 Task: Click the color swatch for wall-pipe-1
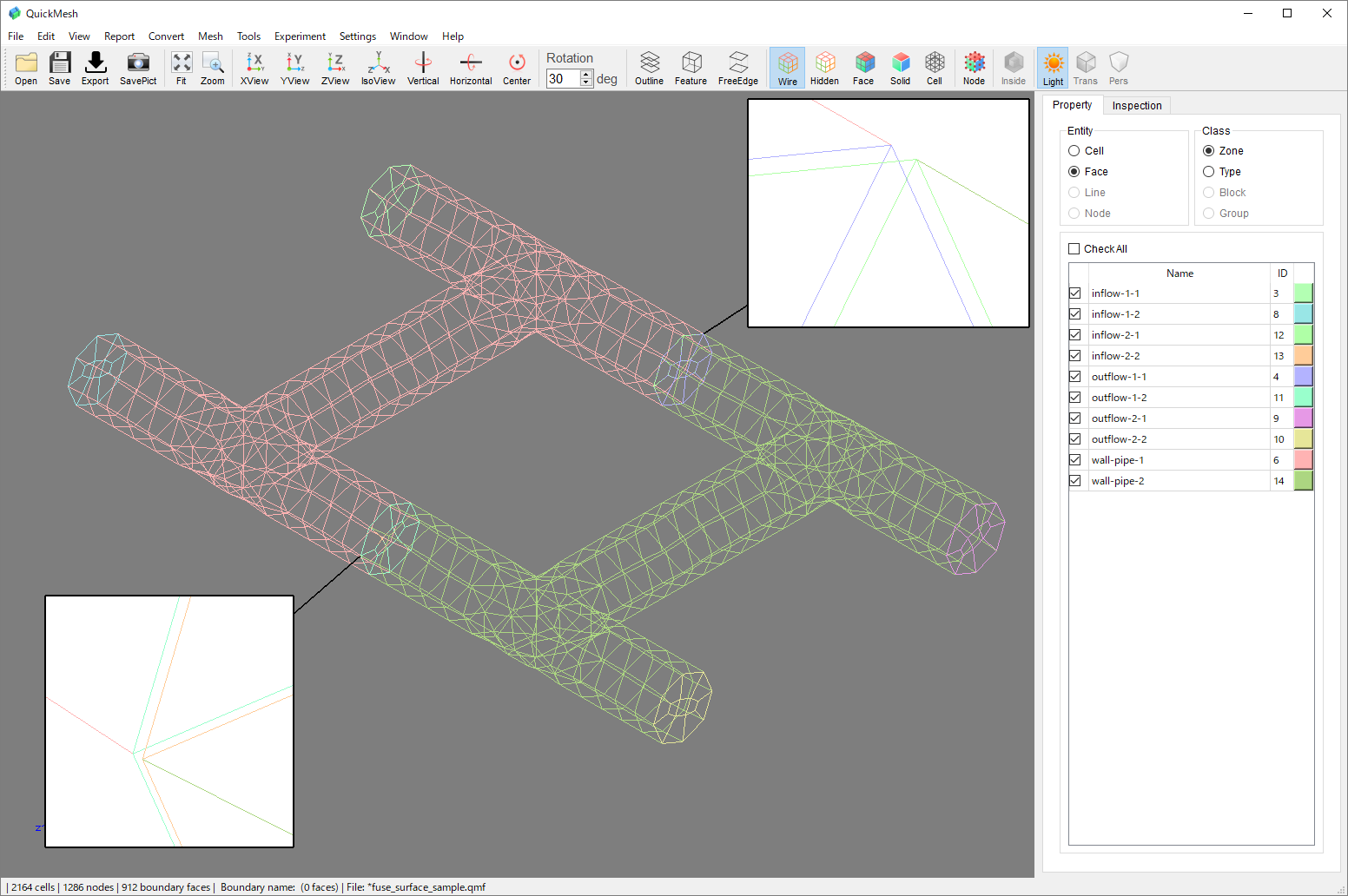coord(1302,459)
